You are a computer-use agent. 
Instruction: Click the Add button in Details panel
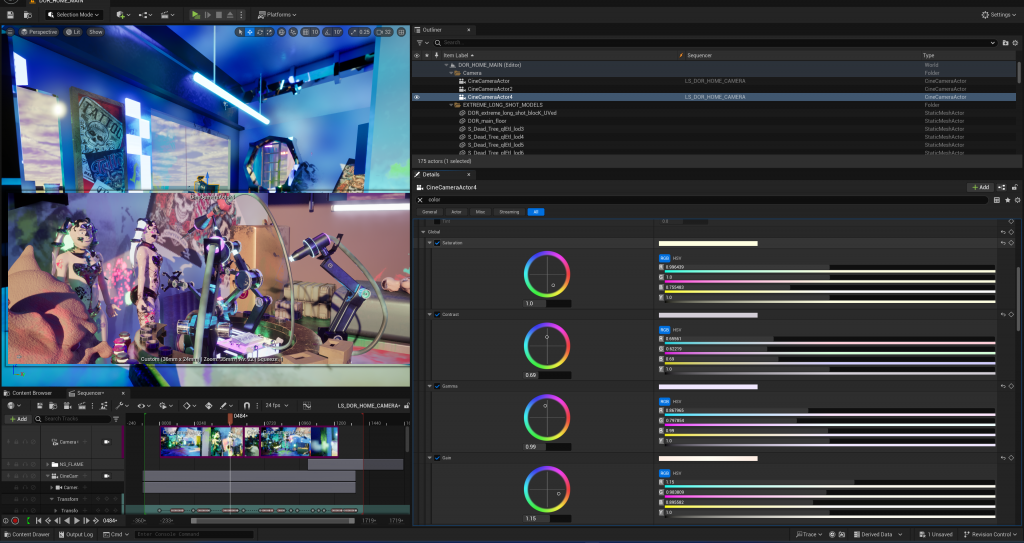tap(979, 187)
